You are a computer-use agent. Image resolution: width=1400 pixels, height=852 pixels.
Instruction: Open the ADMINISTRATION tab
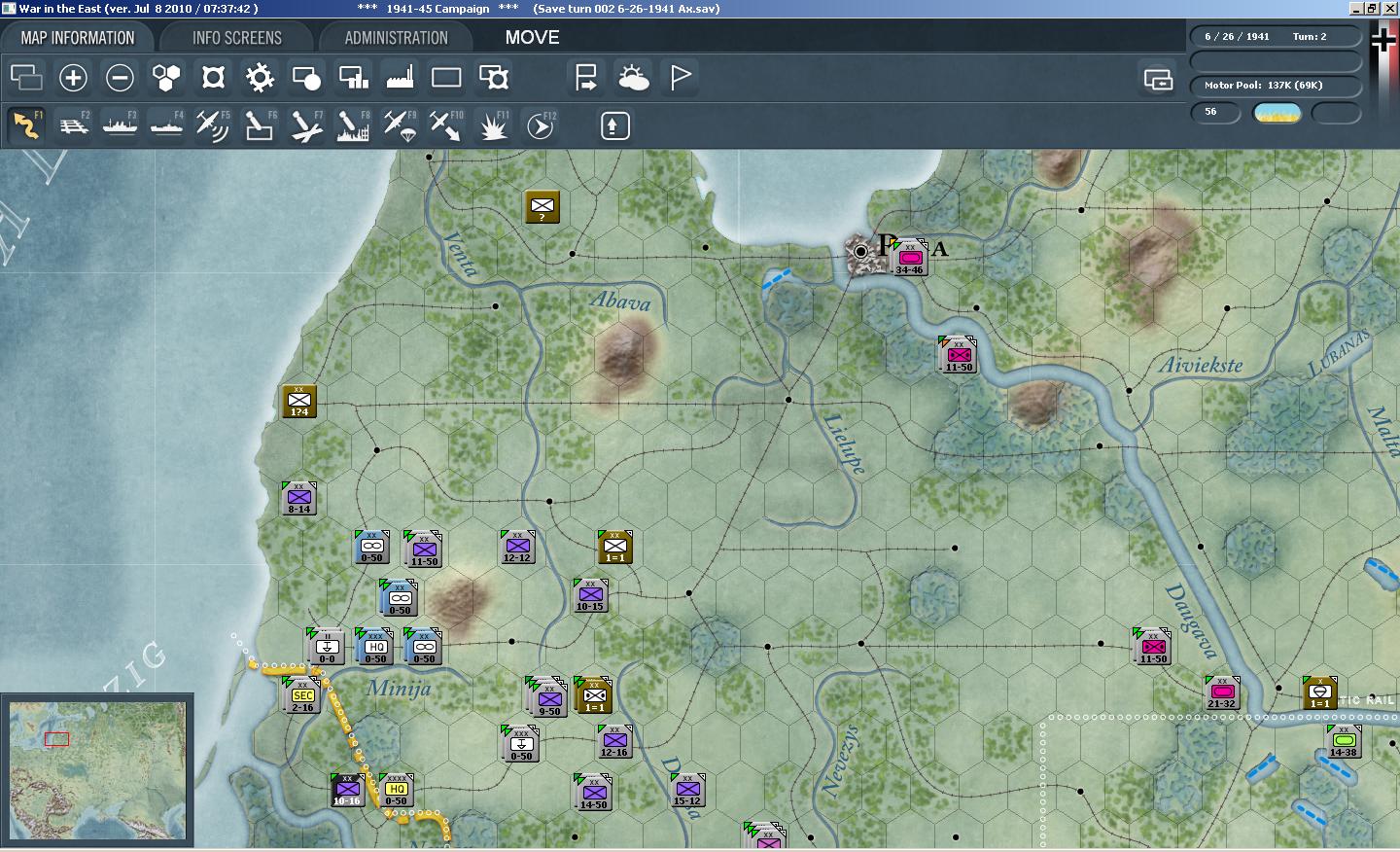pos(396,38)
